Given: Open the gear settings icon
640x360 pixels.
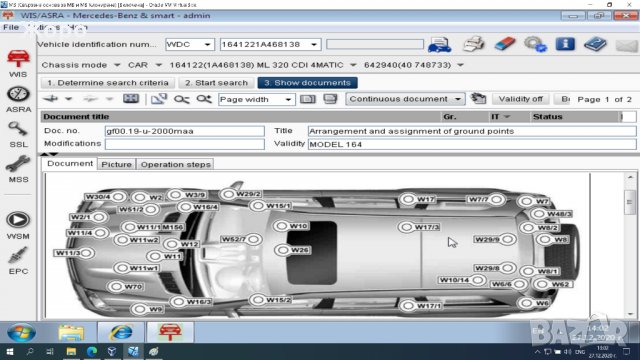Looking at the screenshot, I should (x=535, y=44).
